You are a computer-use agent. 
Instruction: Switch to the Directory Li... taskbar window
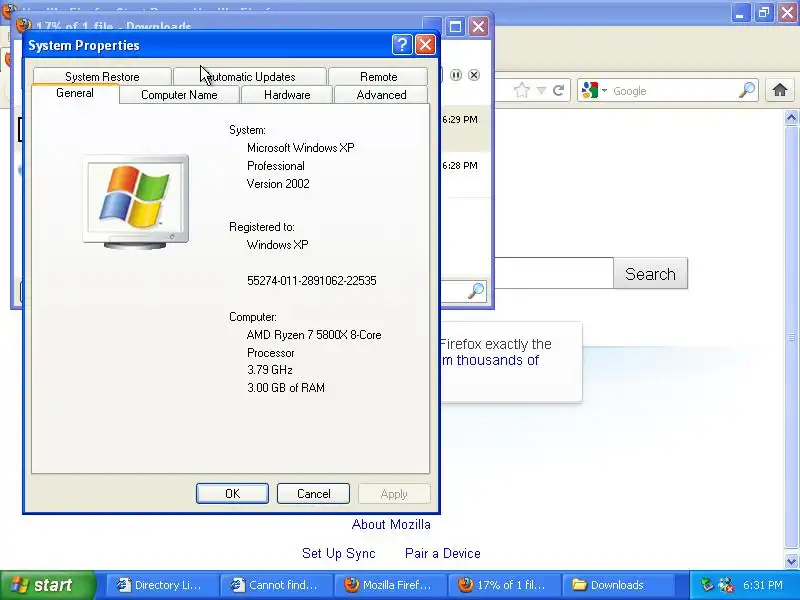click(x=160, y=585)
